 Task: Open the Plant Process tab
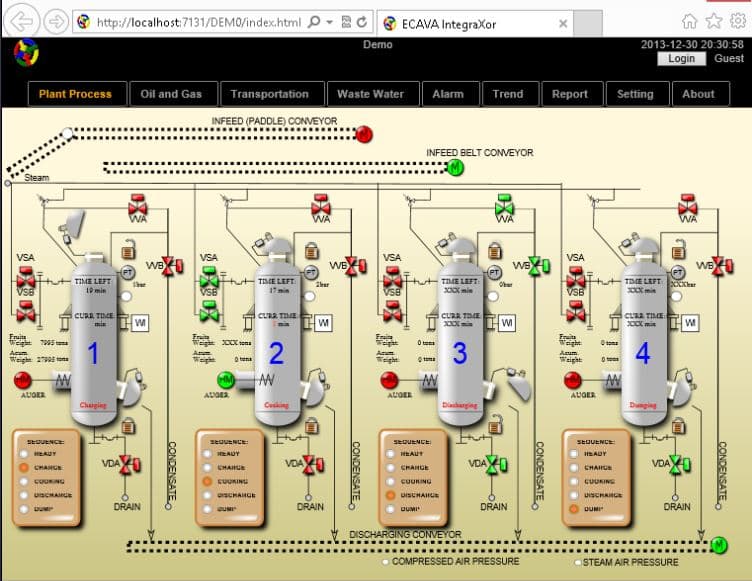point(77,94)
